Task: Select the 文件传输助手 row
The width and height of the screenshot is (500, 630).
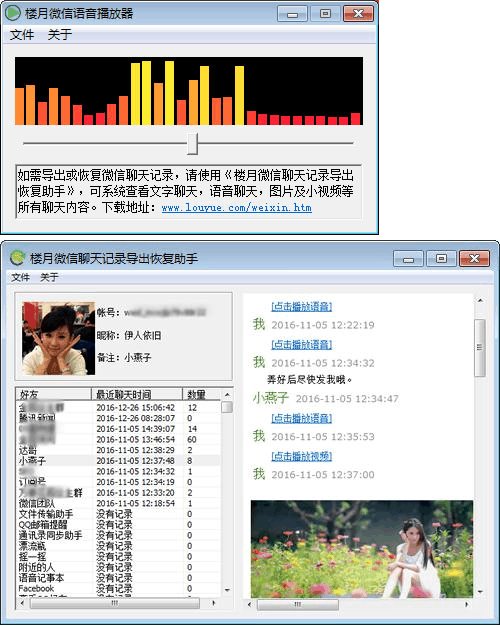Action: pos(118,514)
